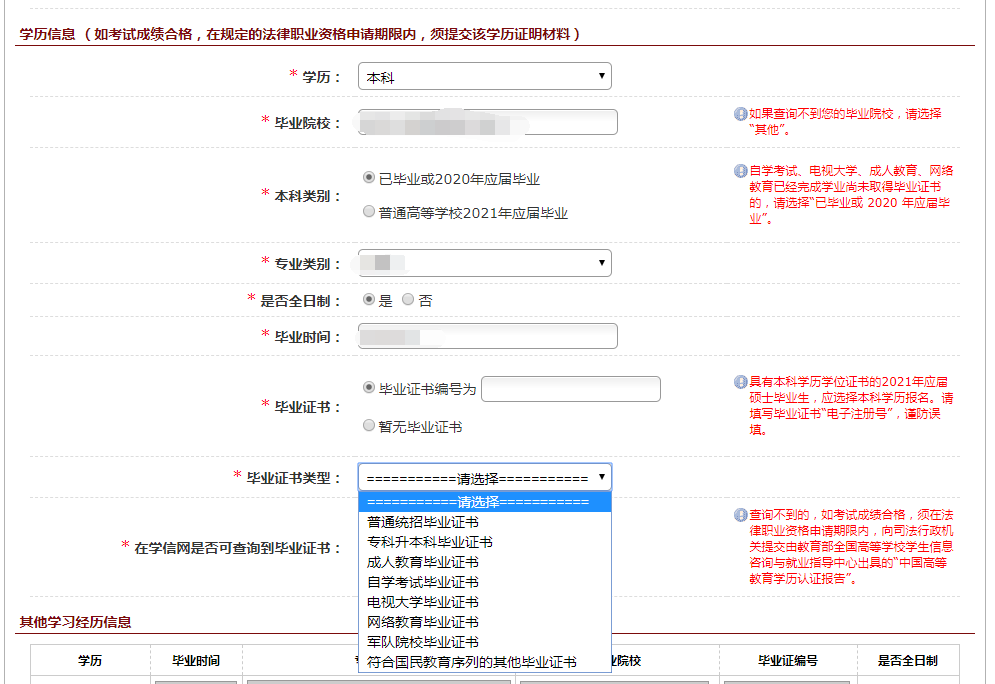Click the info icon next to 毕业证书 note
995x684 pixels.
(x=740, y=382)
